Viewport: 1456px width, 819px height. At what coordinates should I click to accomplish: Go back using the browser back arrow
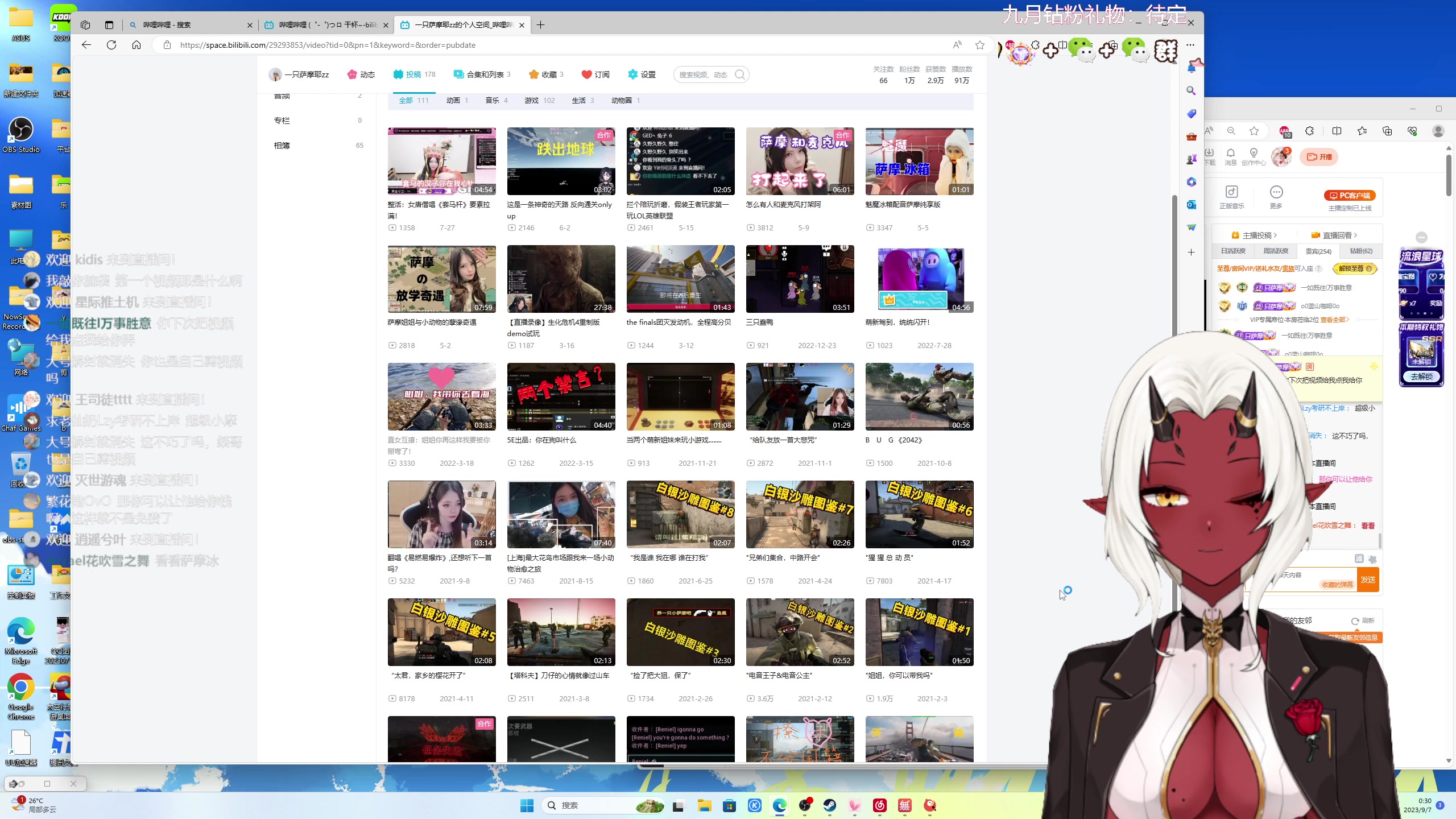pyautogui.click(x=86, y=45)
